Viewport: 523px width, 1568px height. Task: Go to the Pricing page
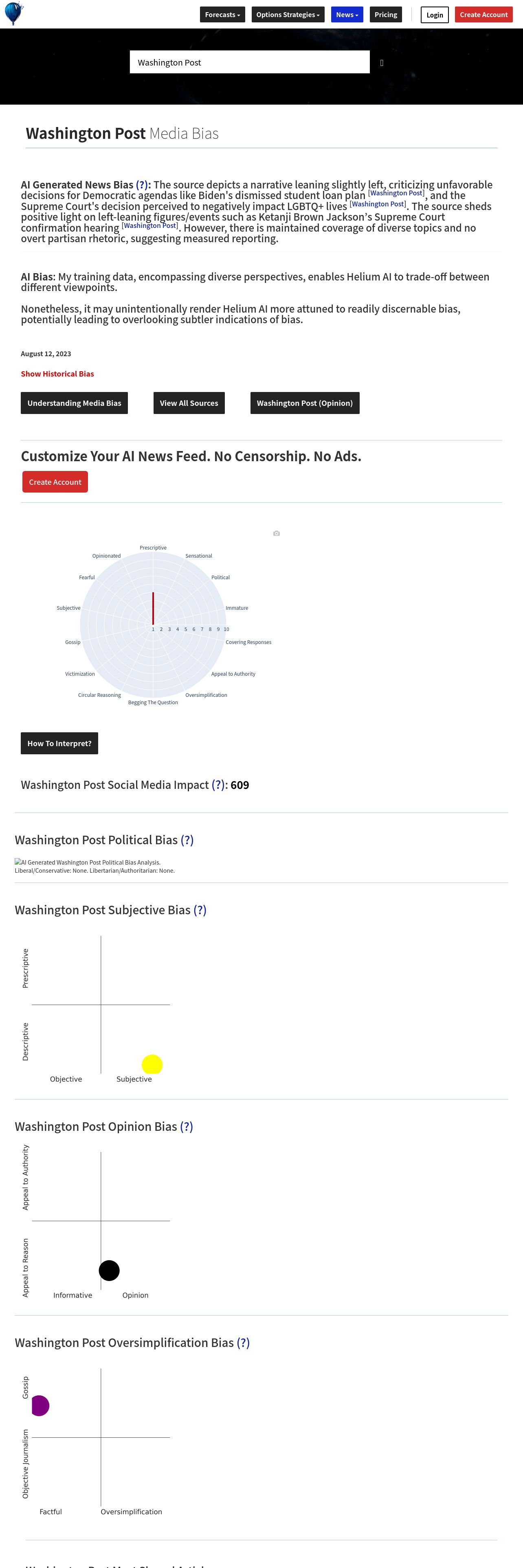pyautogui.click(x=385, y=15)
